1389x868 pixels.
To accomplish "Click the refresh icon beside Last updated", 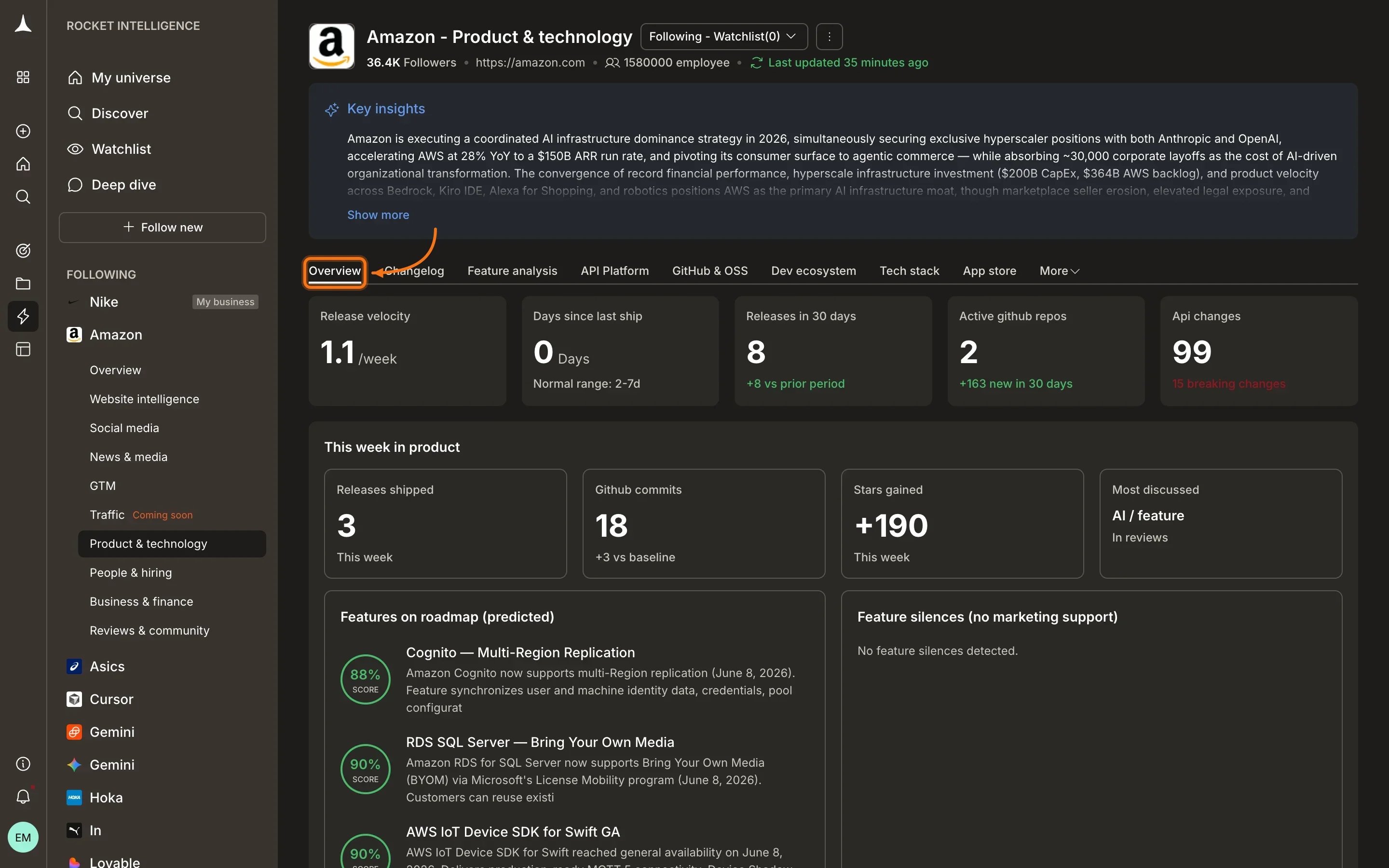I will point(757,63).
